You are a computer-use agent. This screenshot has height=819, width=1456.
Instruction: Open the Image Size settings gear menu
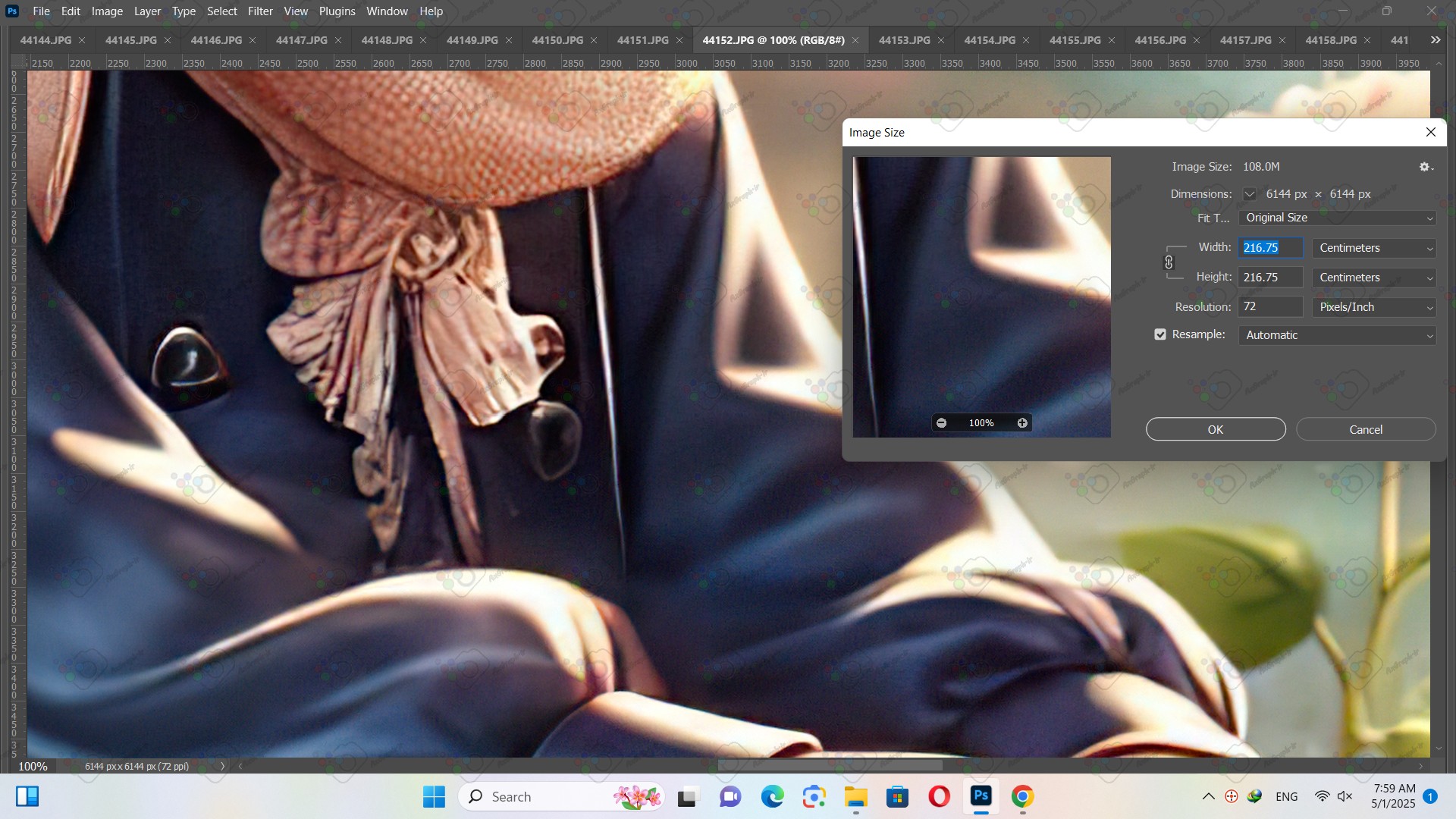pyautogui.click(x=1426, y=167)
